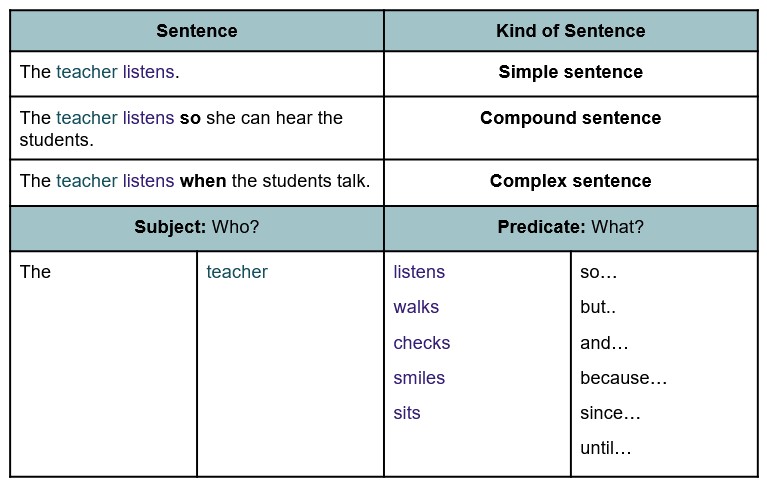Select the verb "sits" in the predicate list

(x=407, y=413)
